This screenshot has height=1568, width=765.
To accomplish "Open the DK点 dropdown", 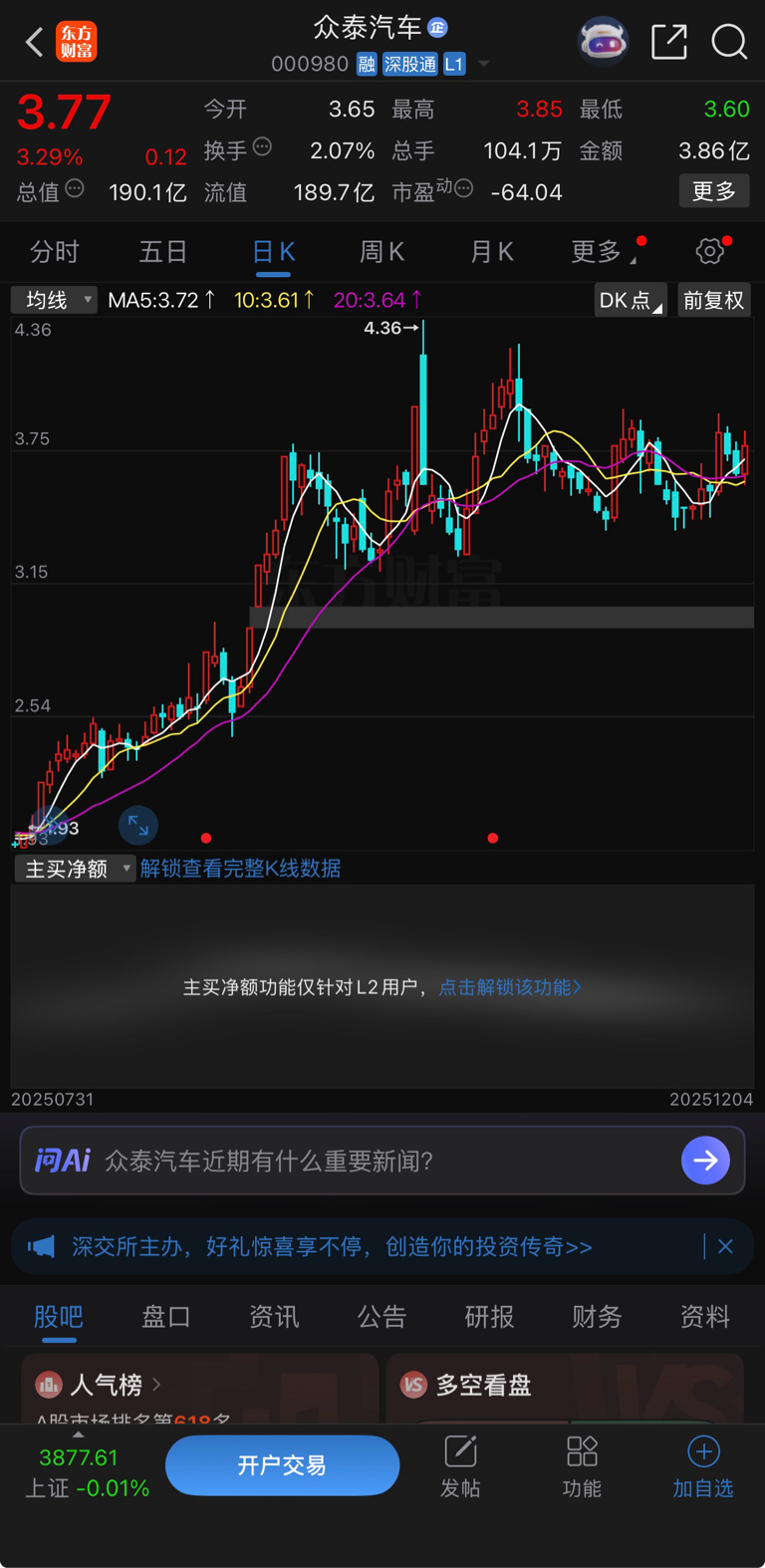I will [x=631, y=300].
